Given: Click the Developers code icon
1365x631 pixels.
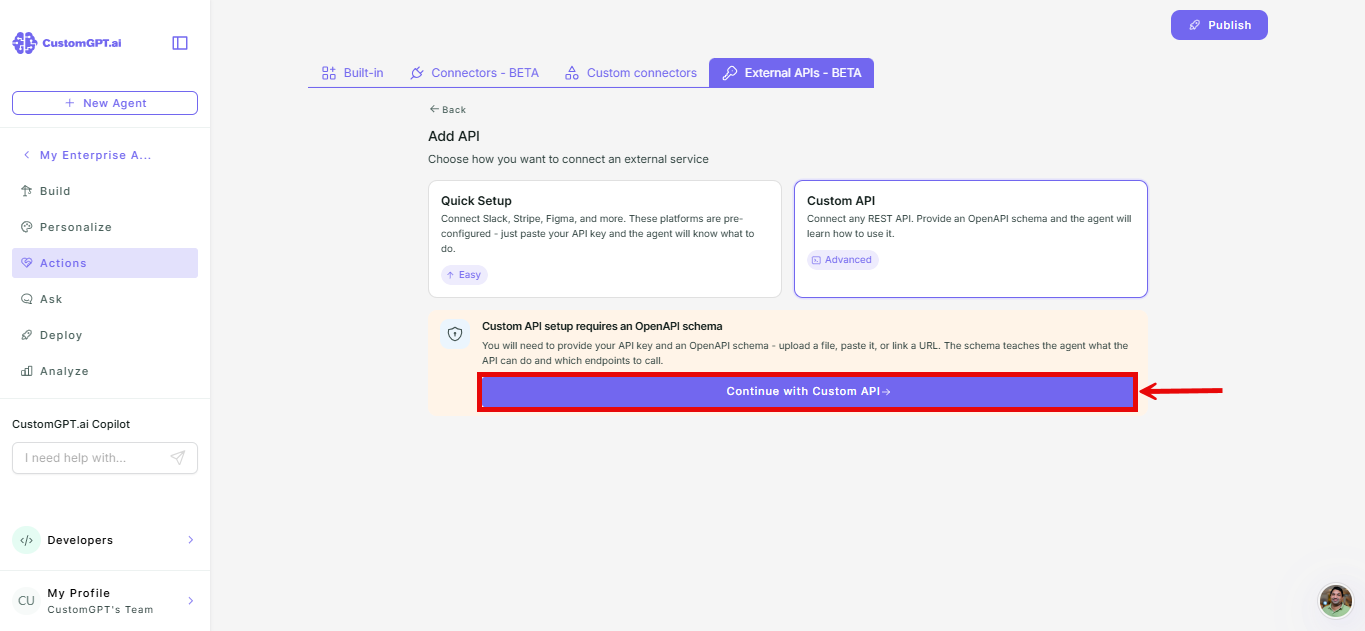Looking at the screenshot, I should point(26,540).
